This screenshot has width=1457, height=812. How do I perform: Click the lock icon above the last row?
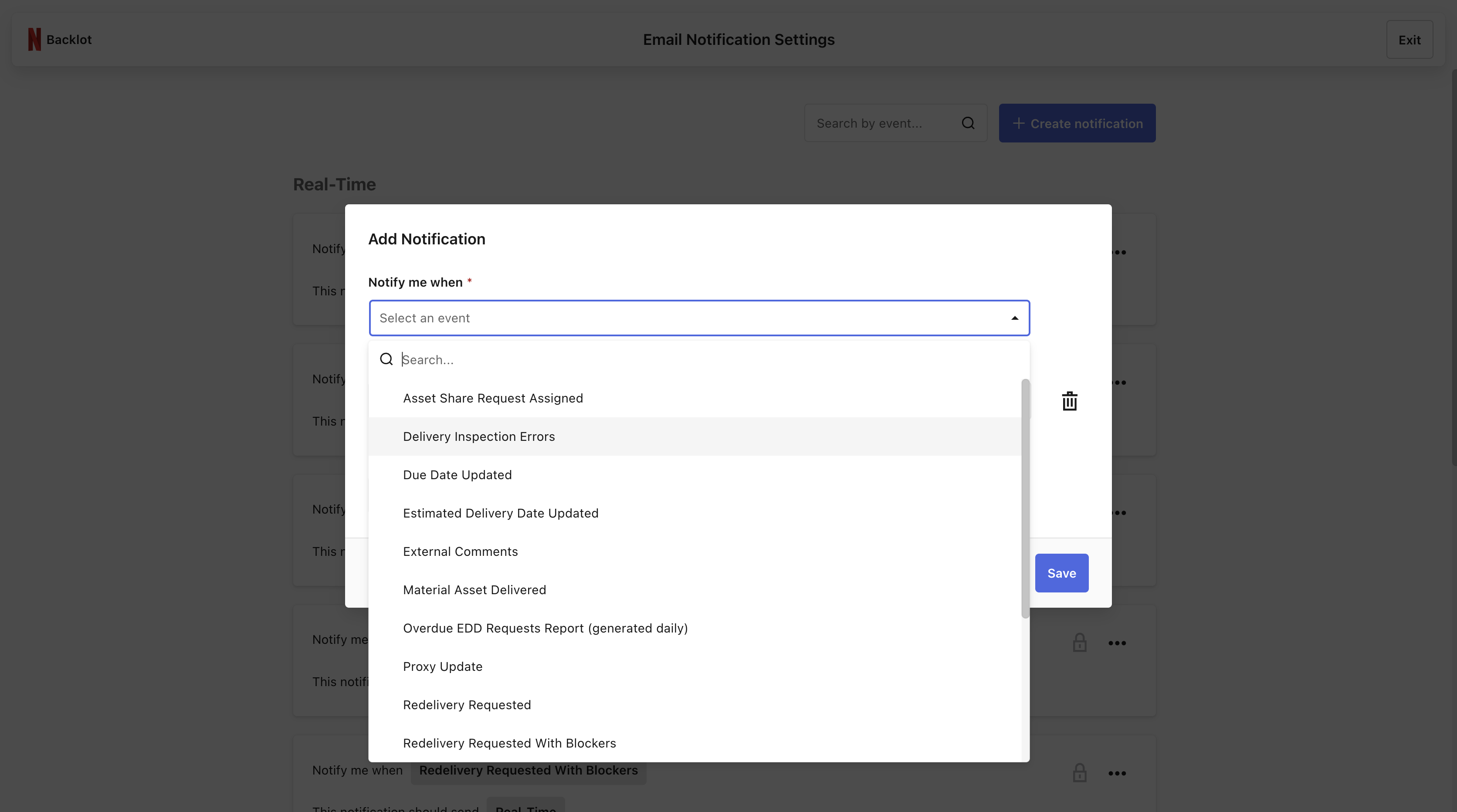tap(1079, 643)
